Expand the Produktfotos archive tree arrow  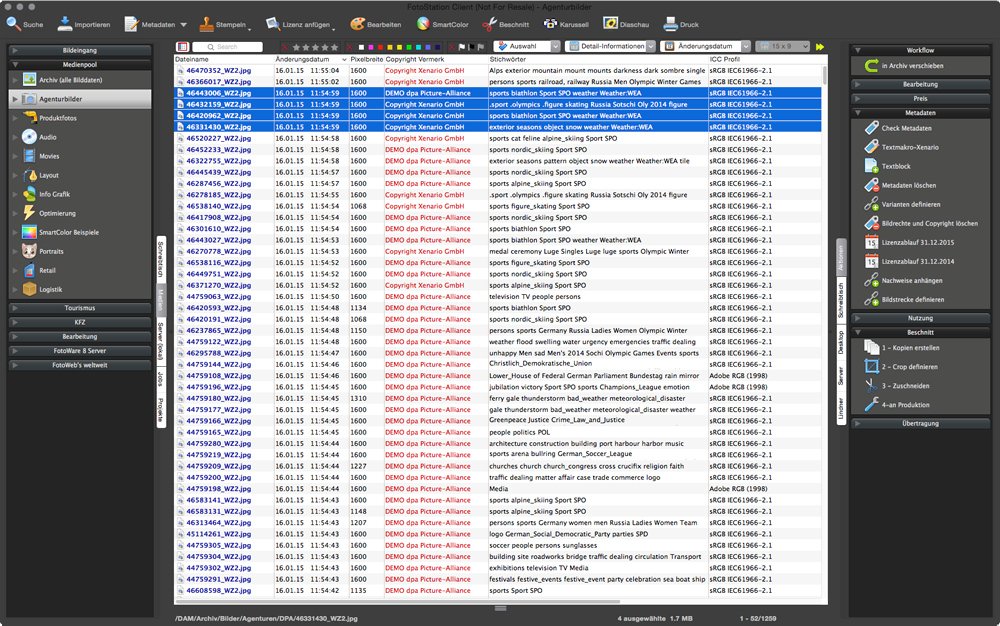tap(14, 118)
